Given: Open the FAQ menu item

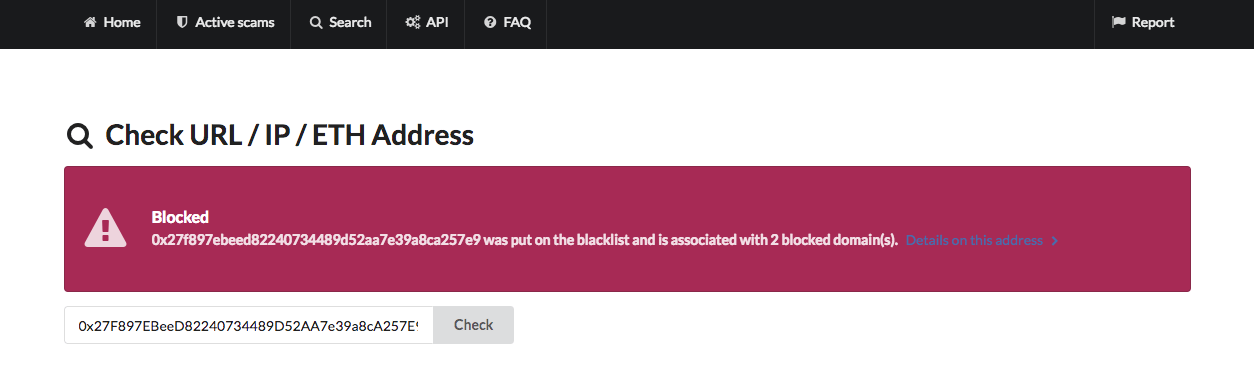Looking at the screenshot, I should pos(507,22).
